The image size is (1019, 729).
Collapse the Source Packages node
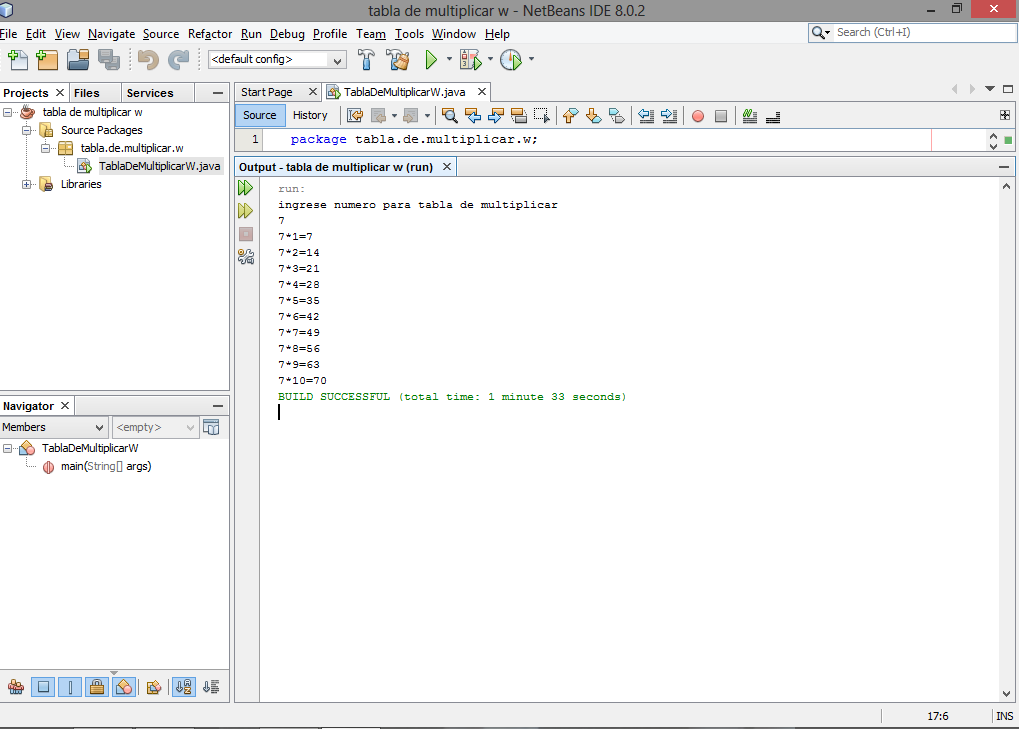click(x=27, y=130)
